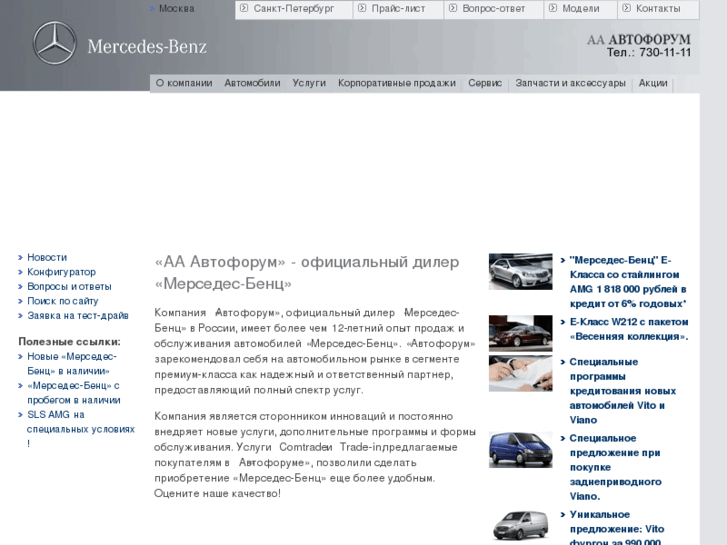Viewport: 727px width, 545px height.
Task: Open the О компании menu
Action: point(184,83)
